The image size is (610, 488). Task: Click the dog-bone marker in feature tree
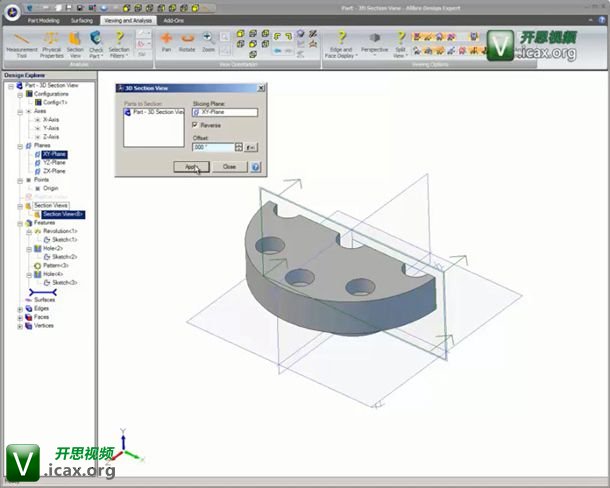point(43,292)
